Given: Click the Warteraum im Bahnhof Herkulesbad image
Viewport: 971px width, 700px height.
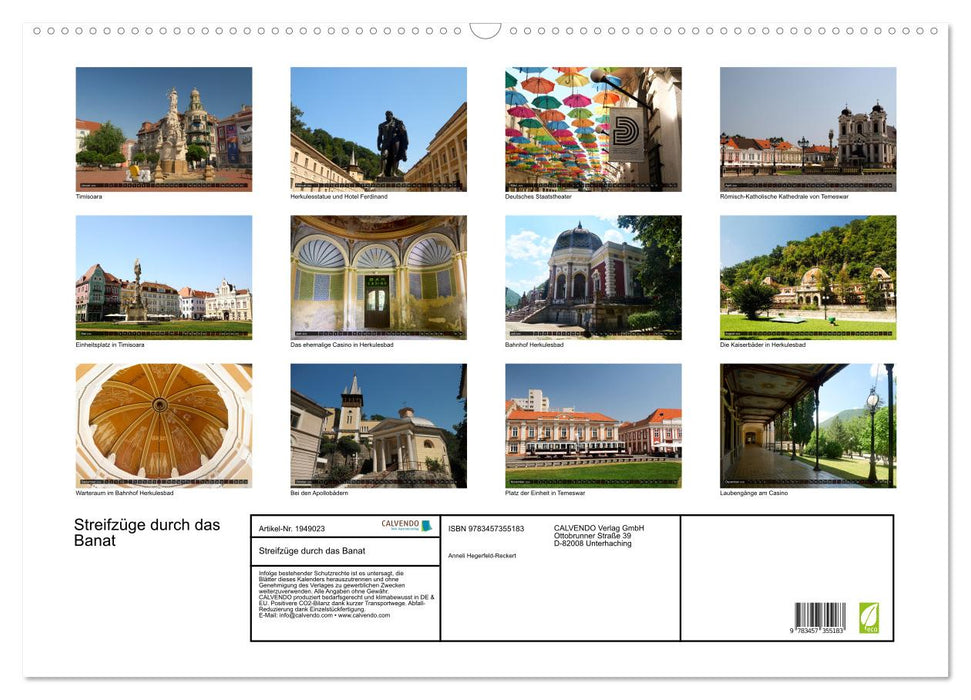Looking at the screenshot, I should (163, 426).
